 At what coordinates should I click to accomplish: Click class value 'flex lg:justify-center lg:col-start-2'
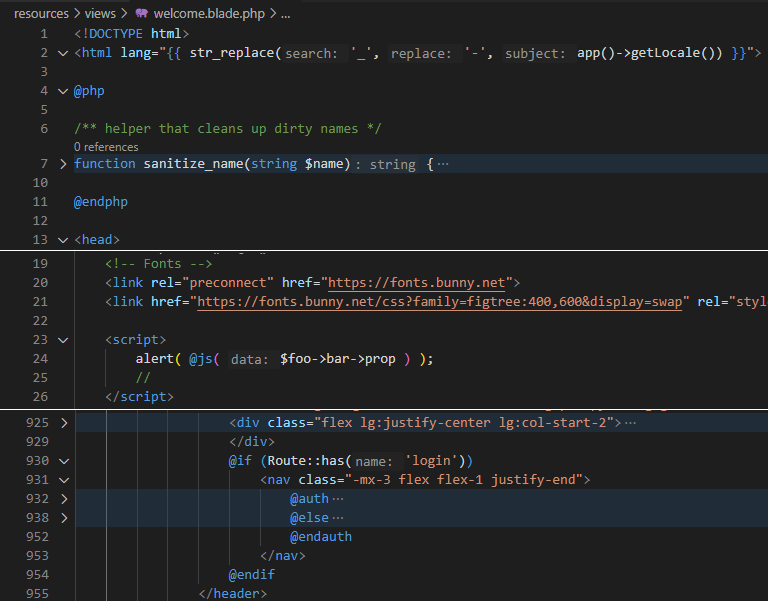point(464,423)
